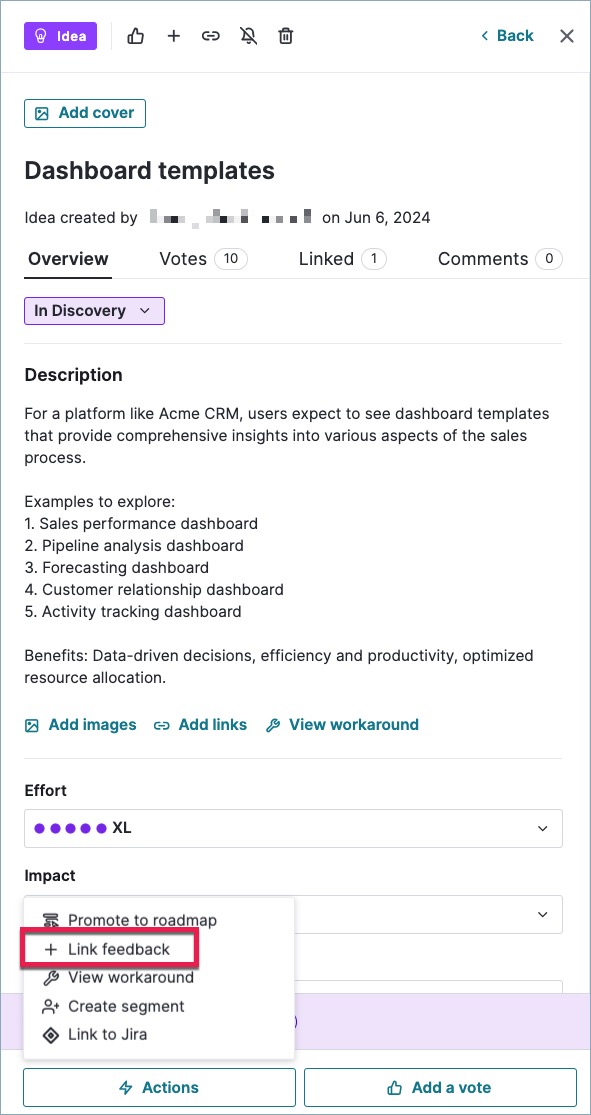The image size is (591, 1115).
Task: Expand the In Discovery status dropdown
Action: coord(95,311)
